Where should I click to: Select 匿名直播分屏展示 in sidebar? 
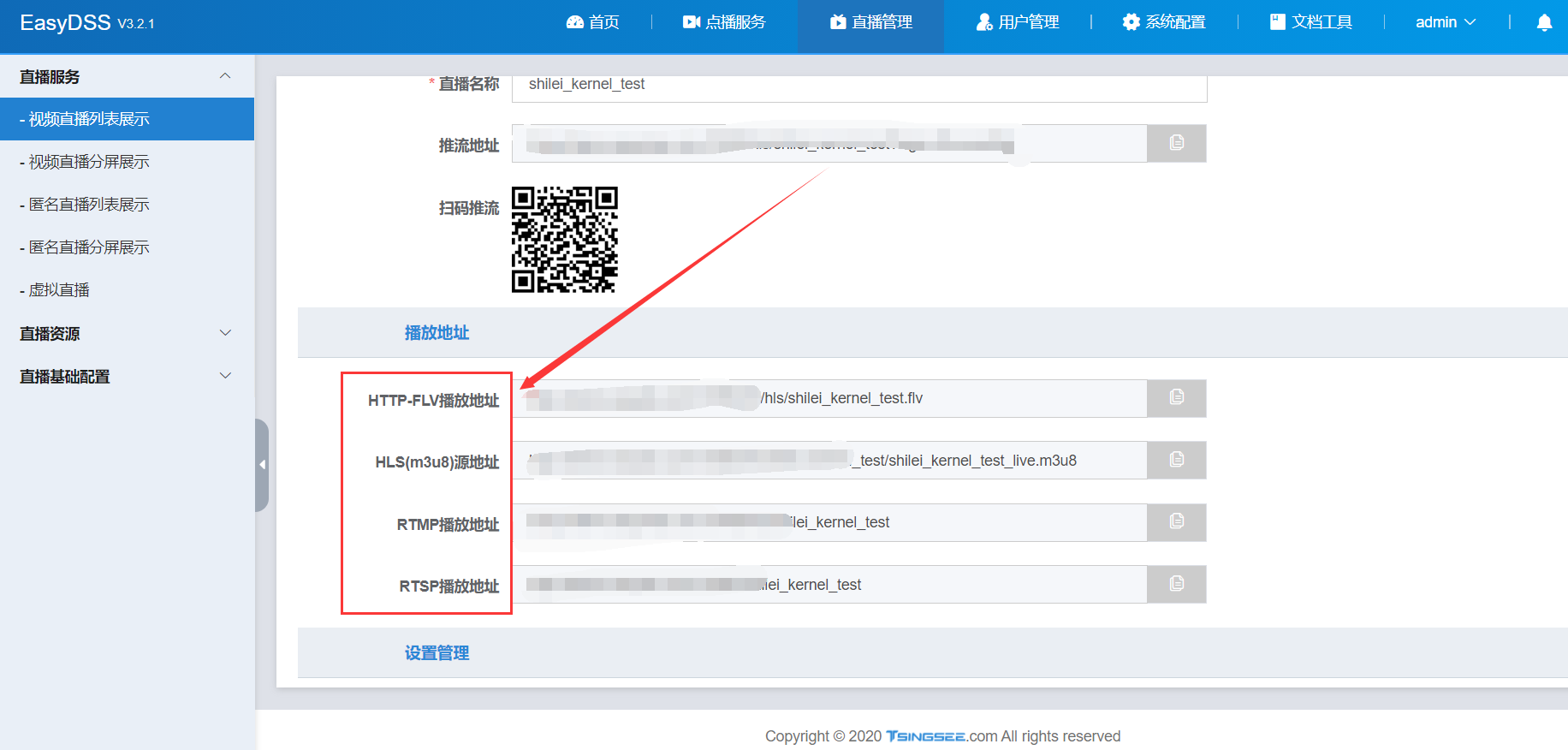tap(127, 247)
